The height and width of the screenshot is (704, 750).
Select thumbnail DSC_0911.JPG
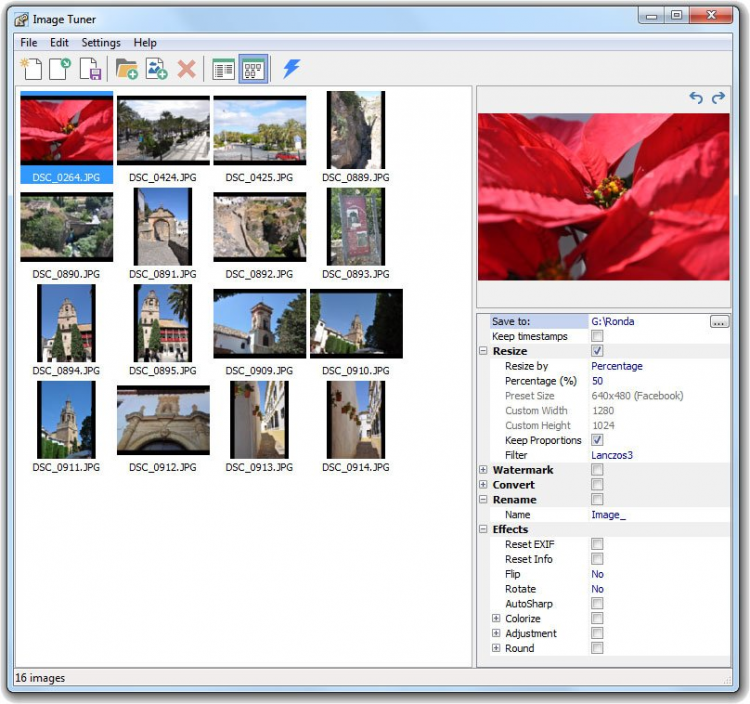66,427
